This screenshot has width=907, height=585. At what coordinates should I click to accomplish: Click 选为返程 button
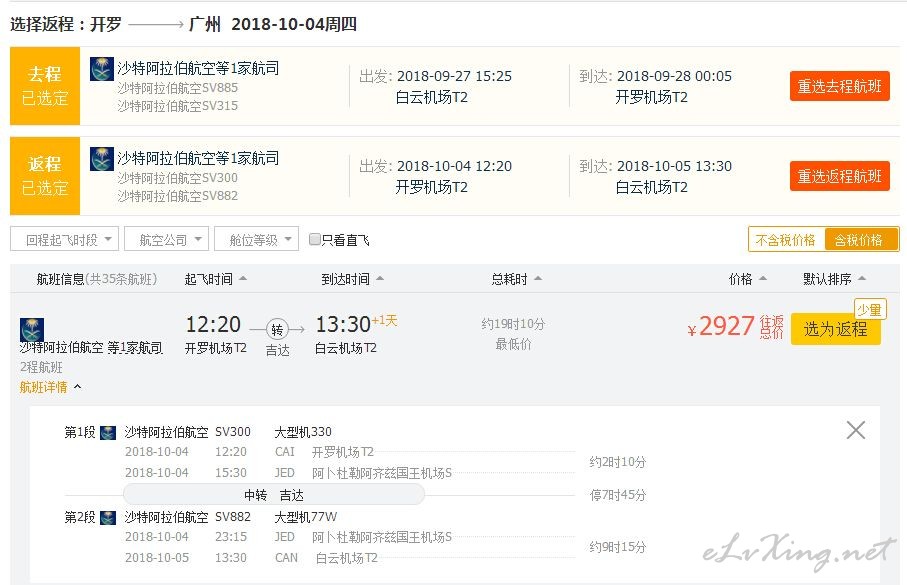[x=835, y=329]
